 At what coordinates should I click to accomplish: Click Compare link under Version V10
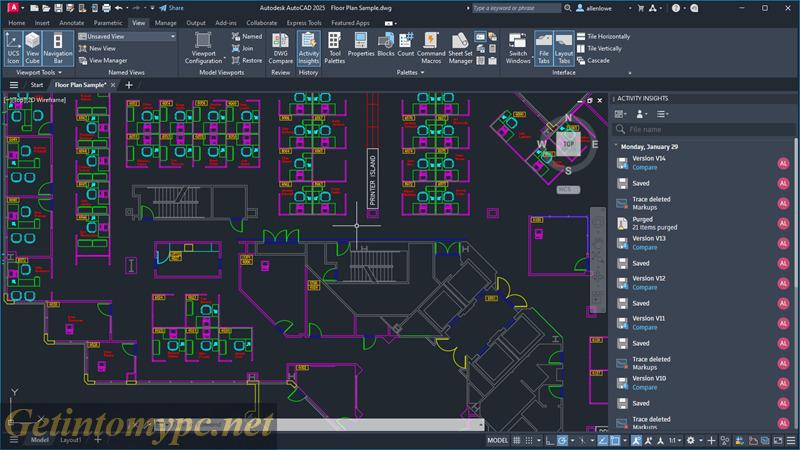click(644, 387)
